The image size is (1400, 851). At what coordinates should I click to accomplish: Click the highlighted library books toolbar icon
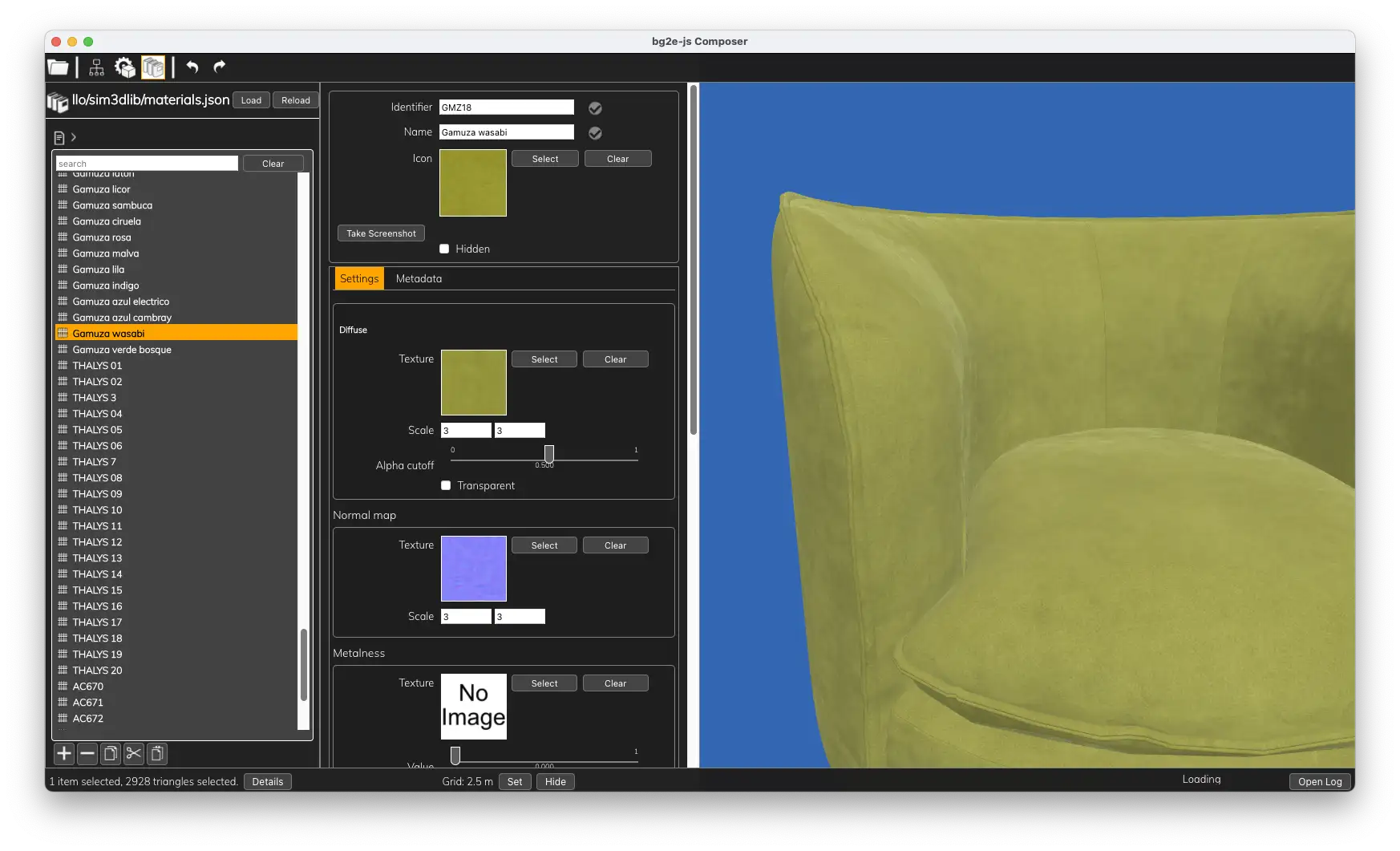(153, 67)
